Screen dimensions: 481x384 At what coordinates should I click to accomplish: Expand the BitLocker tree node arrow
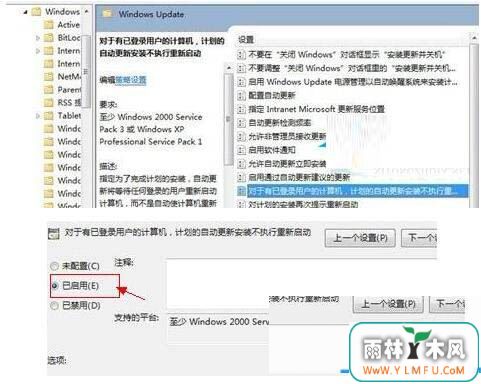point(38,38)
